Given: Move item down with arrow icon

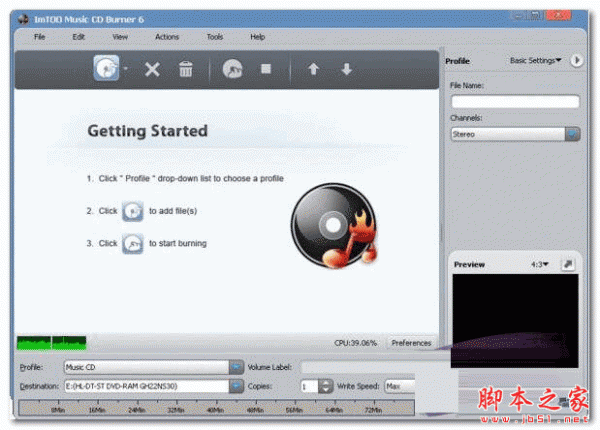Looking at the screenshot, I should point(347,69).
